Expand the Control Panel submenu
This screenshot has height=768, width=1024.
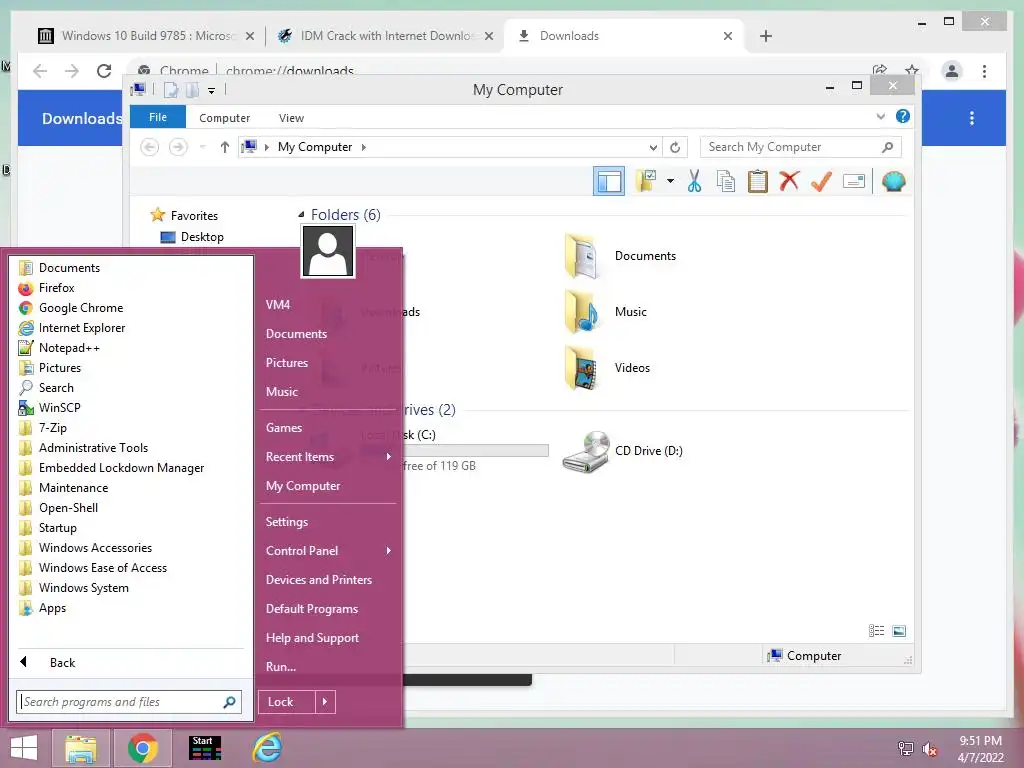click(389, 551)
